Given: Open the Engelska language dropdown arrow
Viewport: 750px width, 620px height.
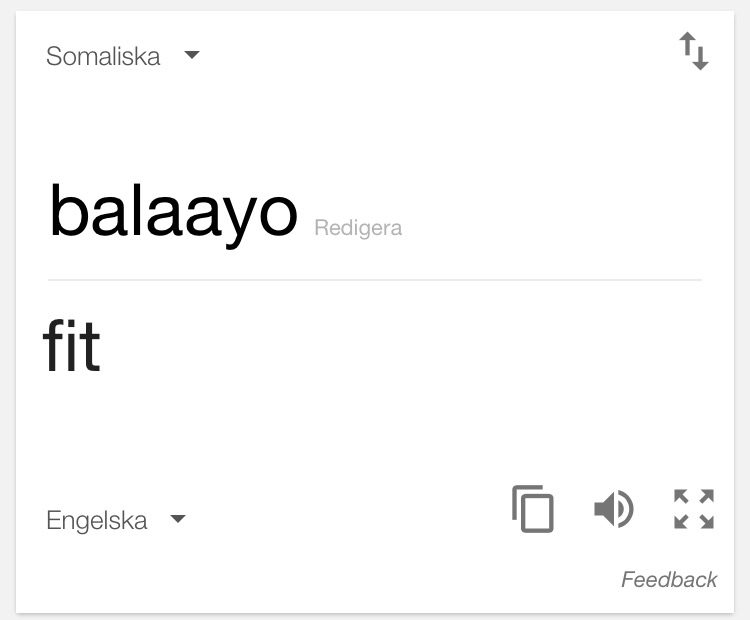Looking at the screenshot, I should pyautogui.click(x=178, y=519).
